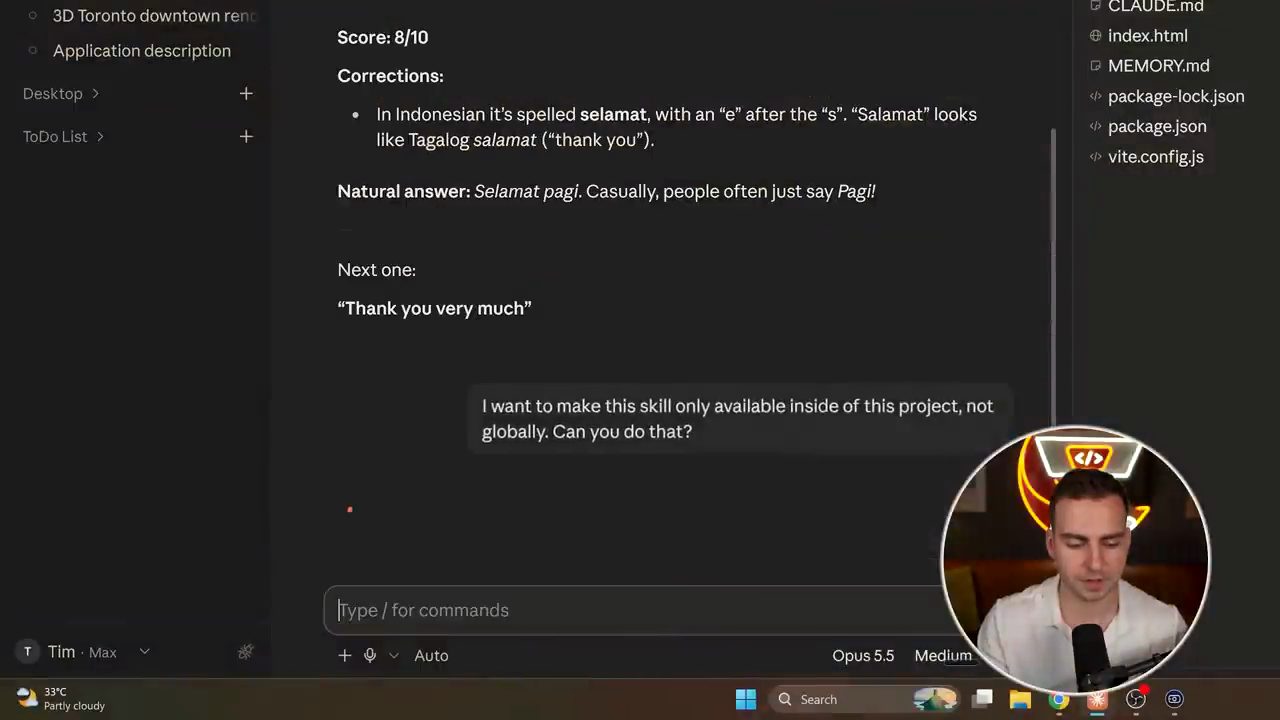
Task: Expand the Desktop project group
Action: (x=60, y=93)
